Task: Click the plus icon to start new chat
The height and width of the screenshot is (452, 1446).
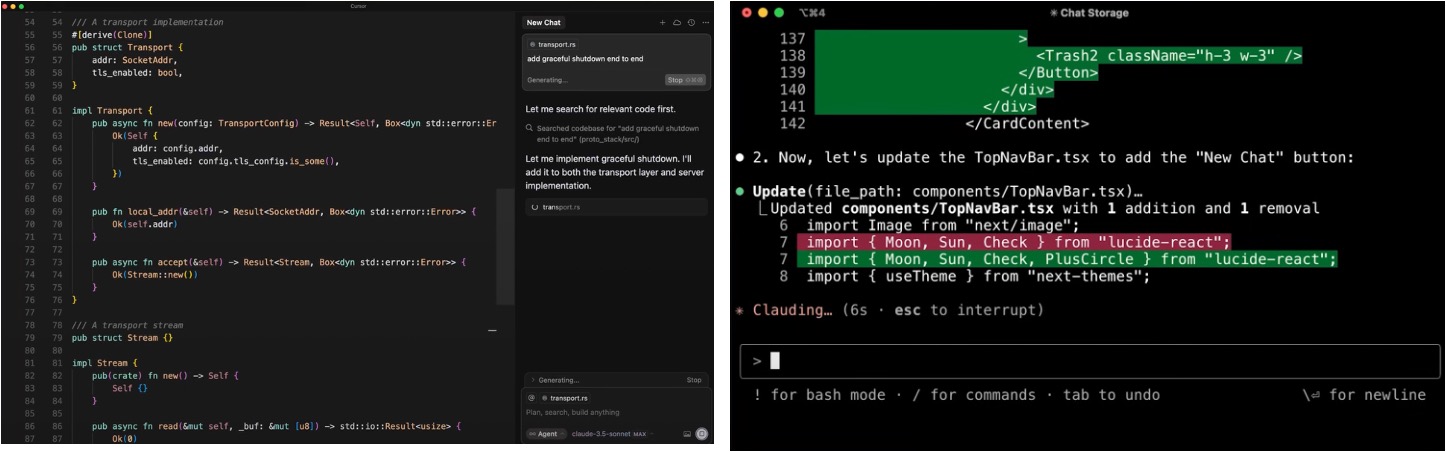Action: (x=662, y=22)
